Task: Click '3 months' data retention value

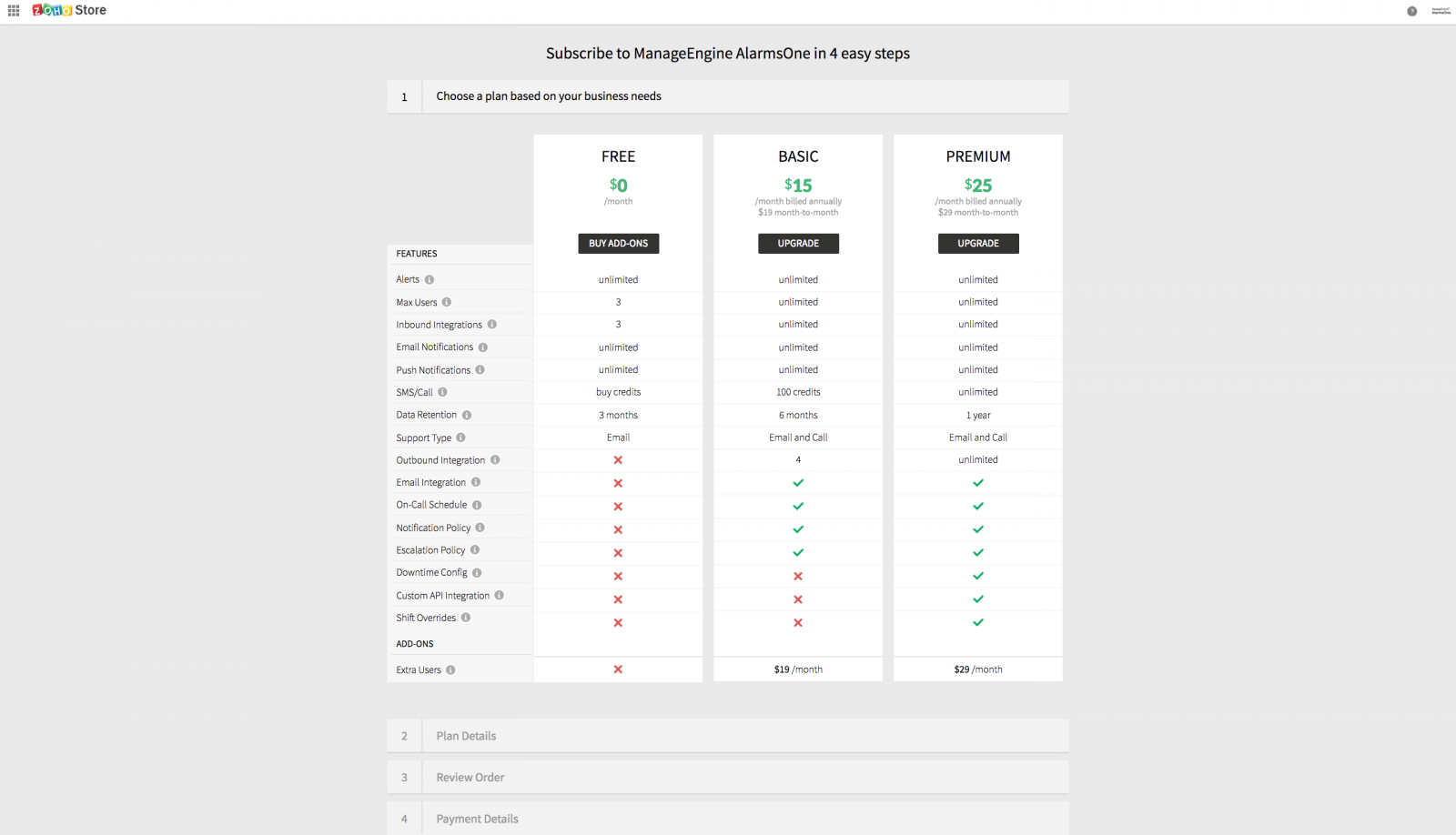Action: click(x=619, y=415)
